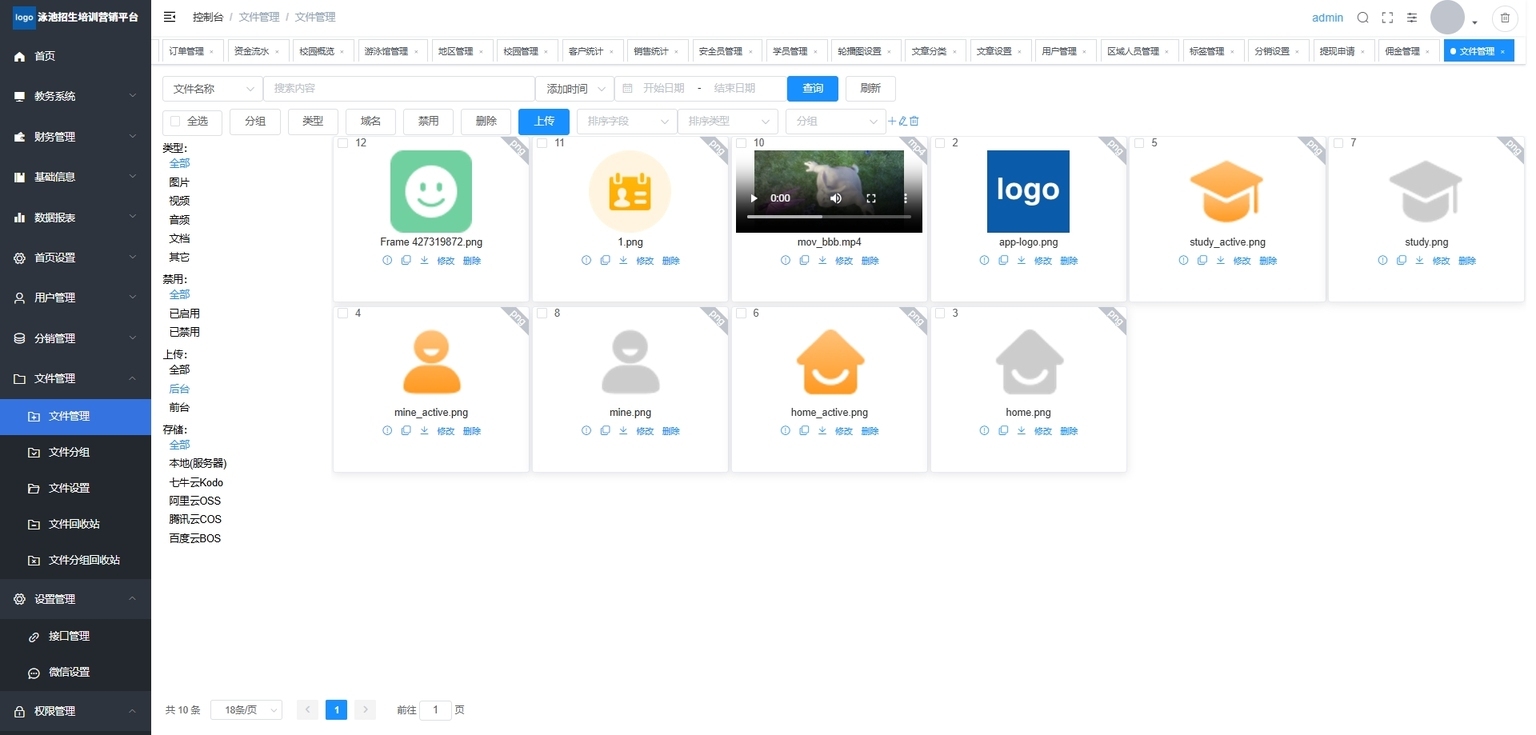
Task: Play the mov_bbb.mp4 video
Action: point(754,198)
